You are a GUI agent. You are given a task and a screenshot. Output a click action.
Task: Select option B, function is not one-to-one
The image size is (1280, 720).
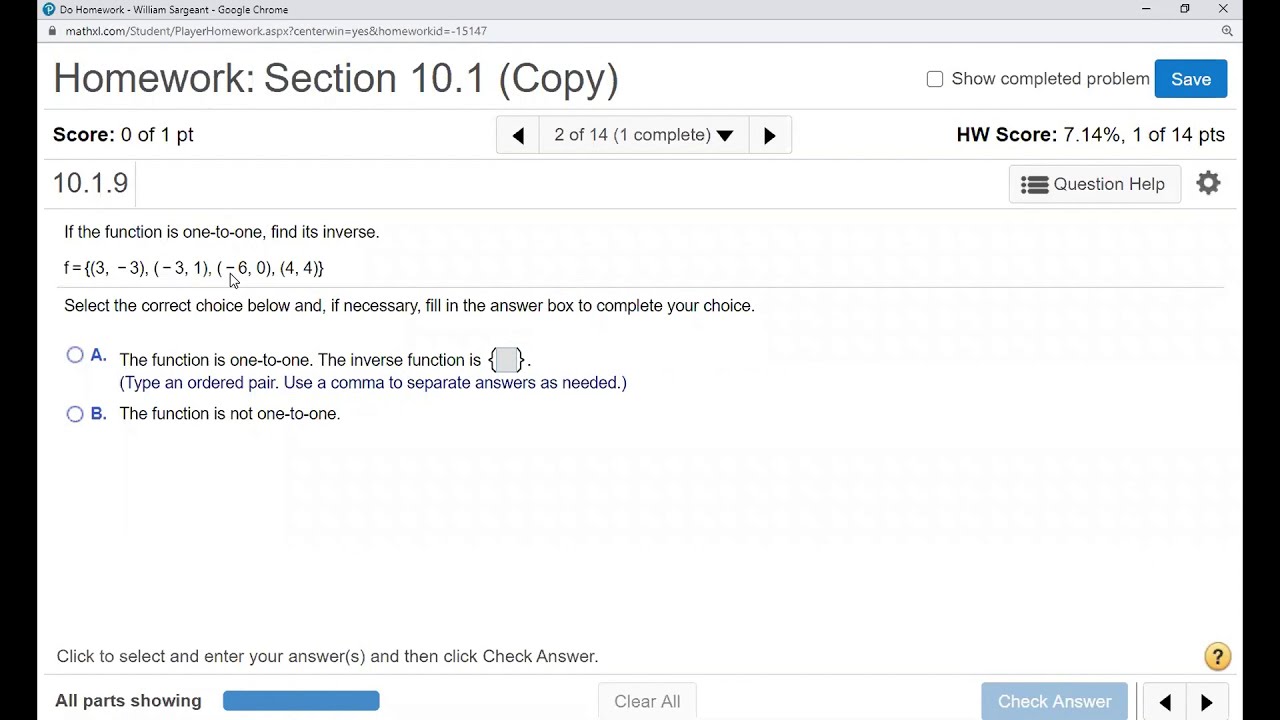75,414
